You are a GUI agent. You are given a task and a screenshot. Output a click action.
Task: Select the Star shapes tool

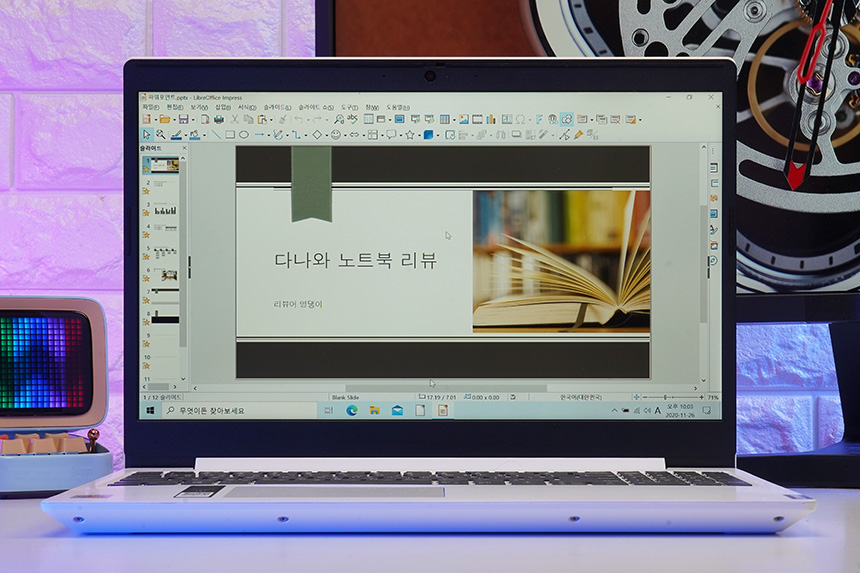pyautogui.click(x=410, y=134)
